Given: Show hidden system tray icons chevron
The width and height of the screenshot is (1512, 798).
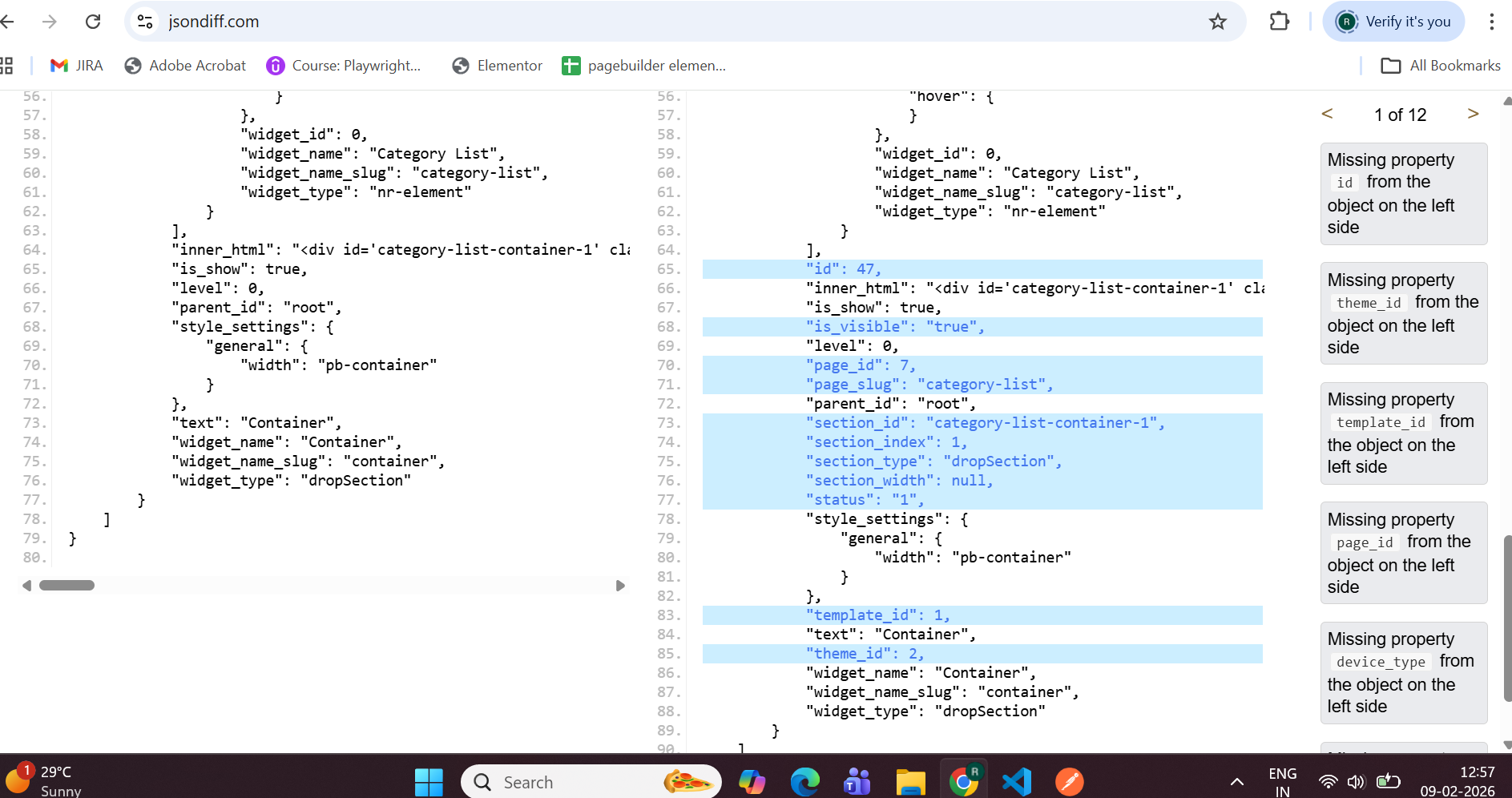Looking at the screenshot, I should (x=1237, y=782).
